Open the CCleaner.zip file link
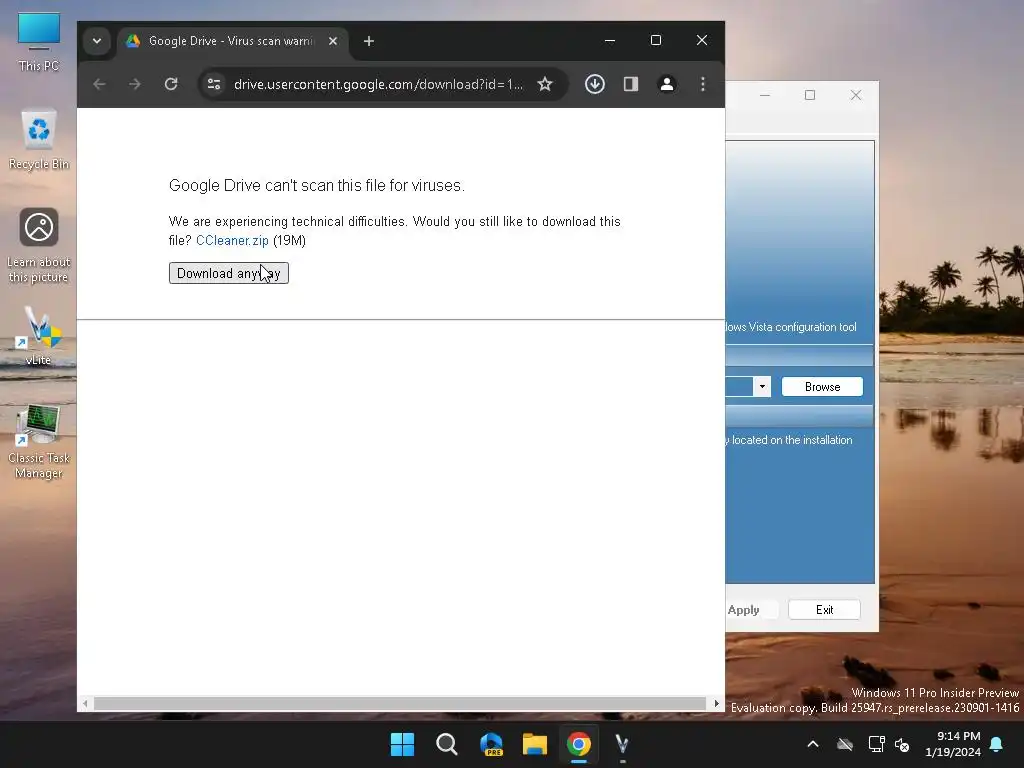1024x768 pixels. [x=232, y=240]
